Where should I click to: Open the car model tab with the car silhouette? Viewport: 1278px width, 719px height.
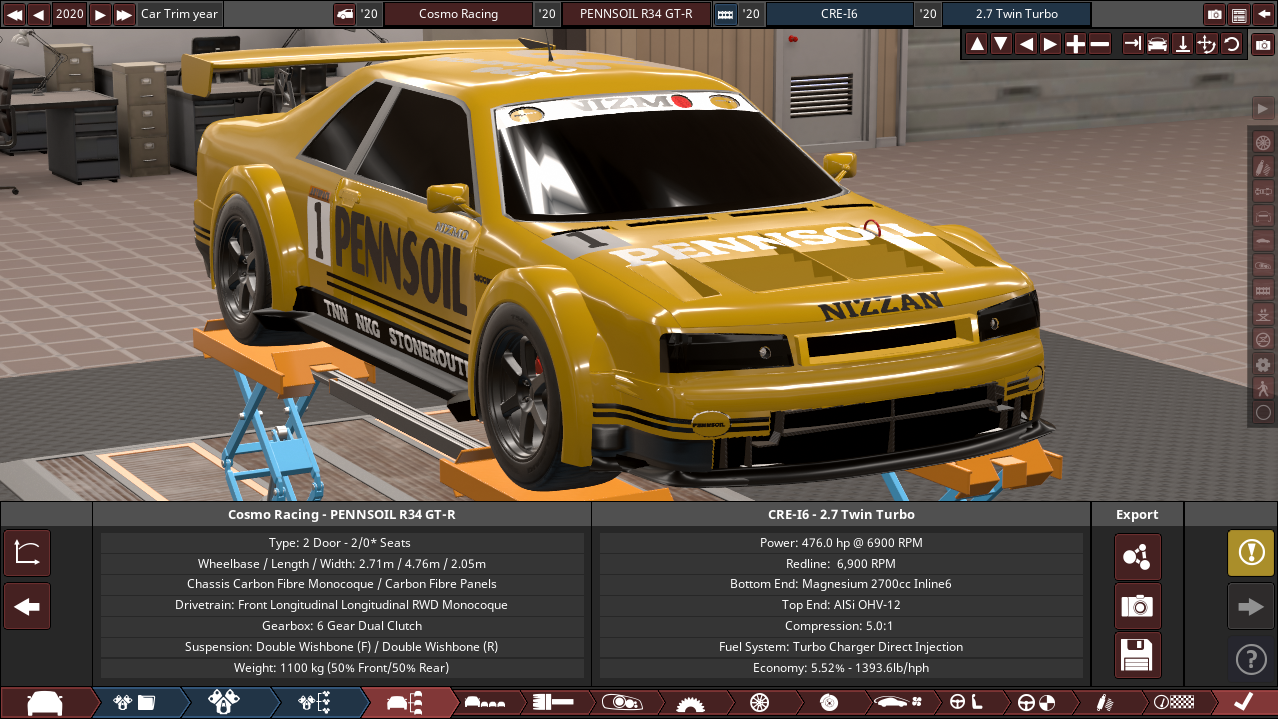pyautogui.click(x=45, y=703)
